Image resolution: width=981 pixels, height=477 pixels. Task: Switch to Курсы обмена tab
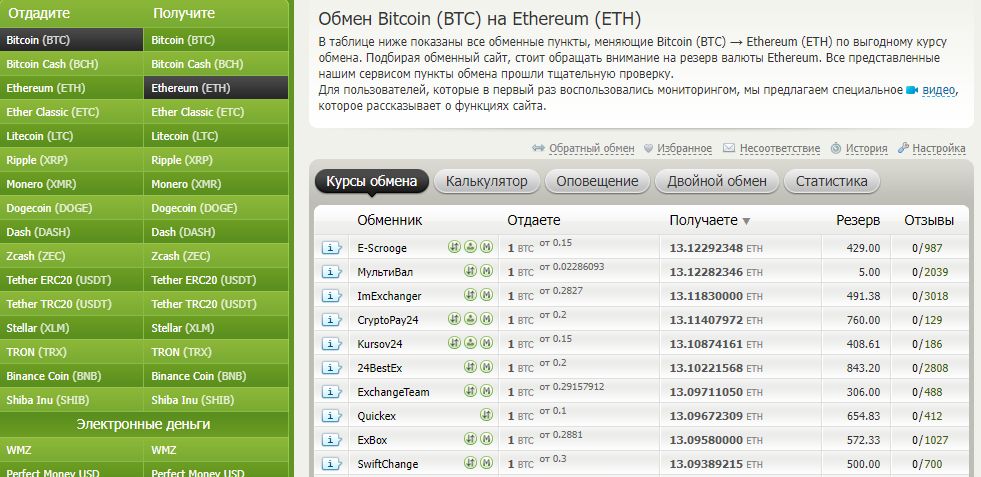tap(372, 182)
